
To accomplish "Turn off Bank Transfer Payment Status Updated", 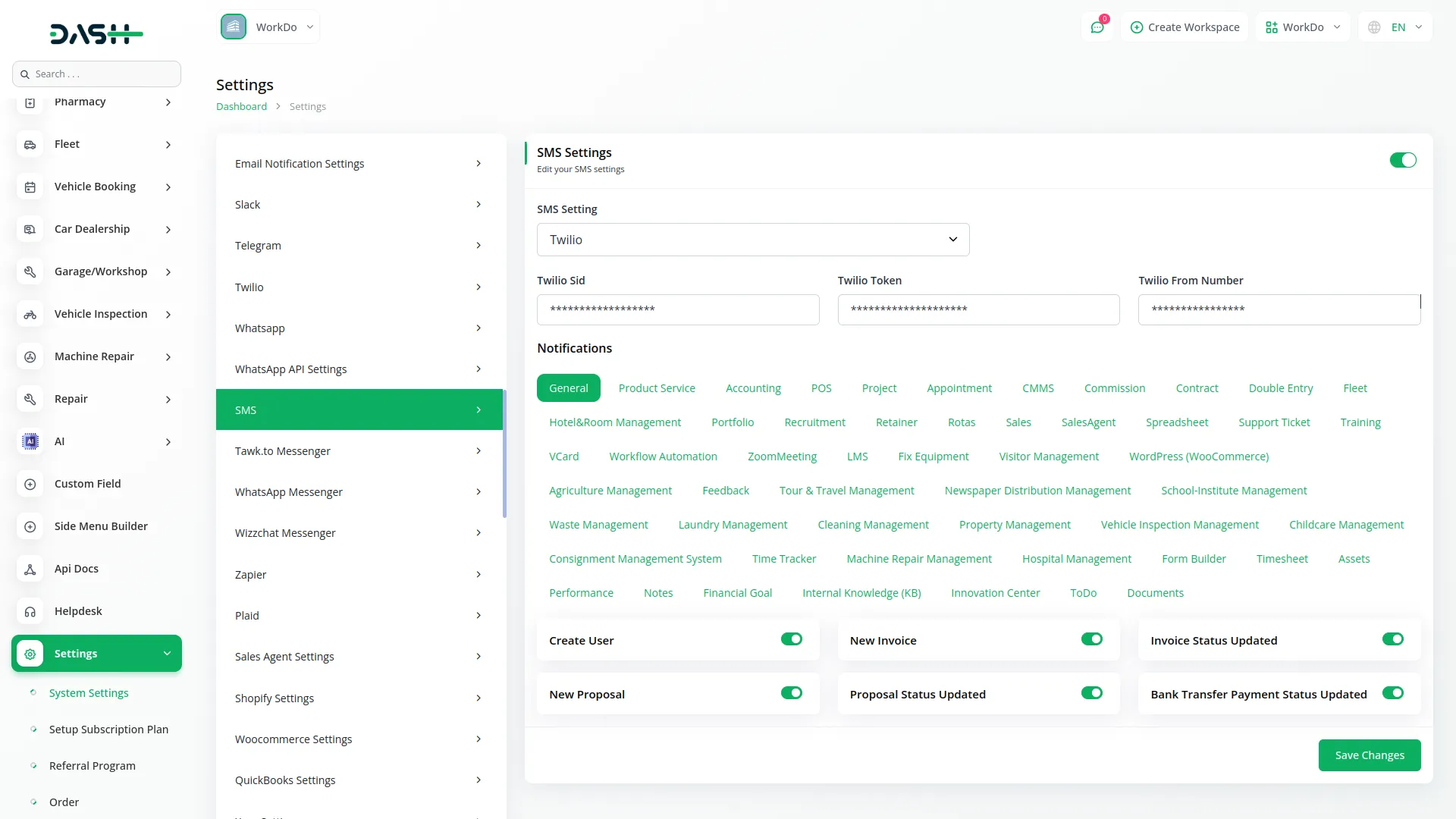I will point(1392,693).
